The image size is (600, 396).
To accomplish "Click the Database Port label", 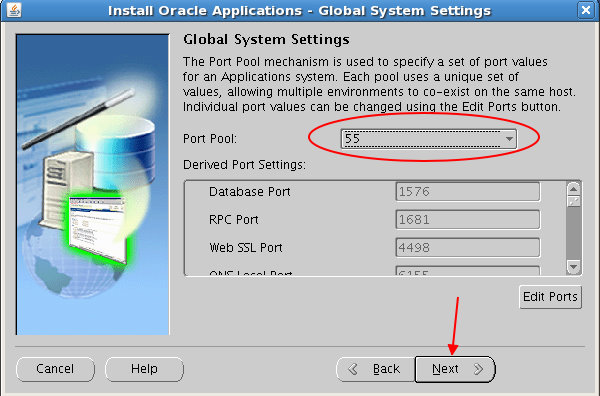I will click(249, 192).
